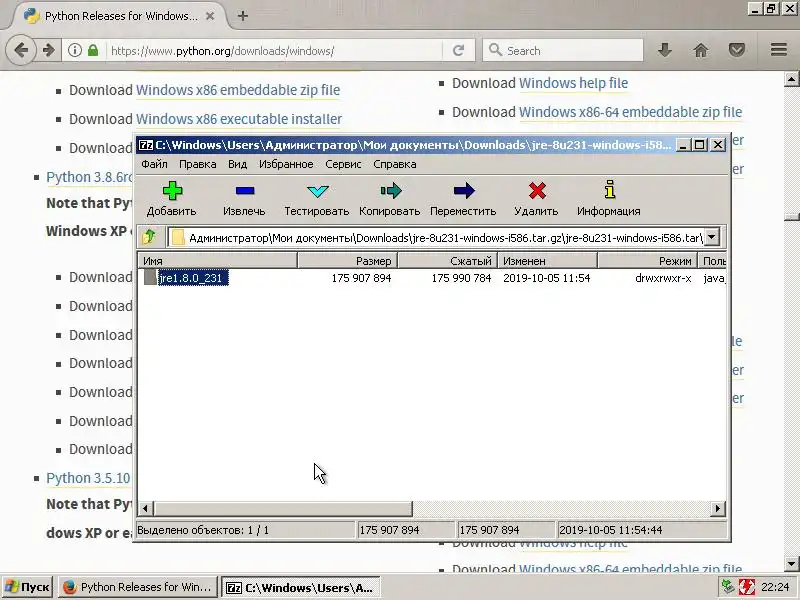800x600 pixels.
Task: Open the Python 3.8.6rc link
Action: [89, 177]
